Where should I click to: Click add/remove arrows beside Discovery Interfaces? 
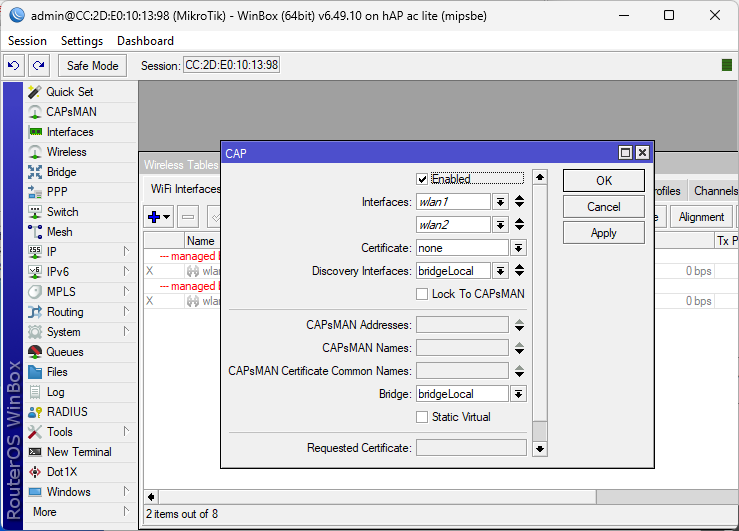tap(519, 271)
